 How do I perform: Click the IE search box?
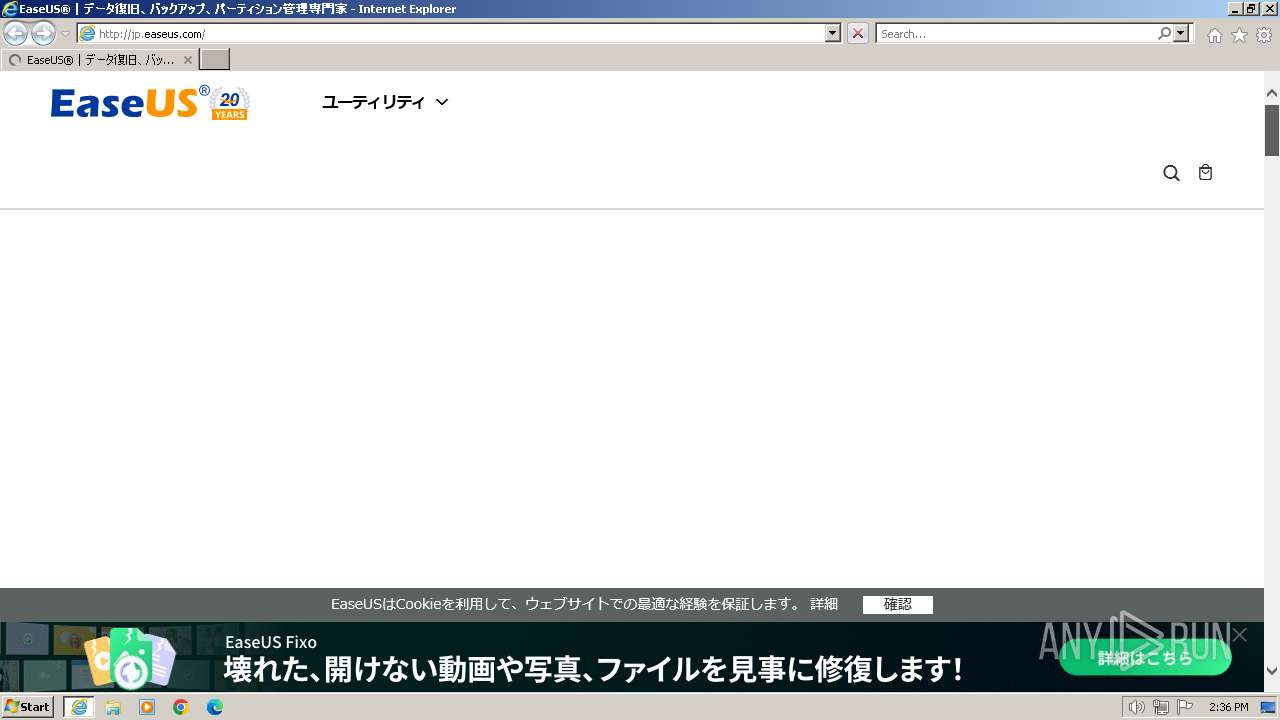[x=1016, y=34]
